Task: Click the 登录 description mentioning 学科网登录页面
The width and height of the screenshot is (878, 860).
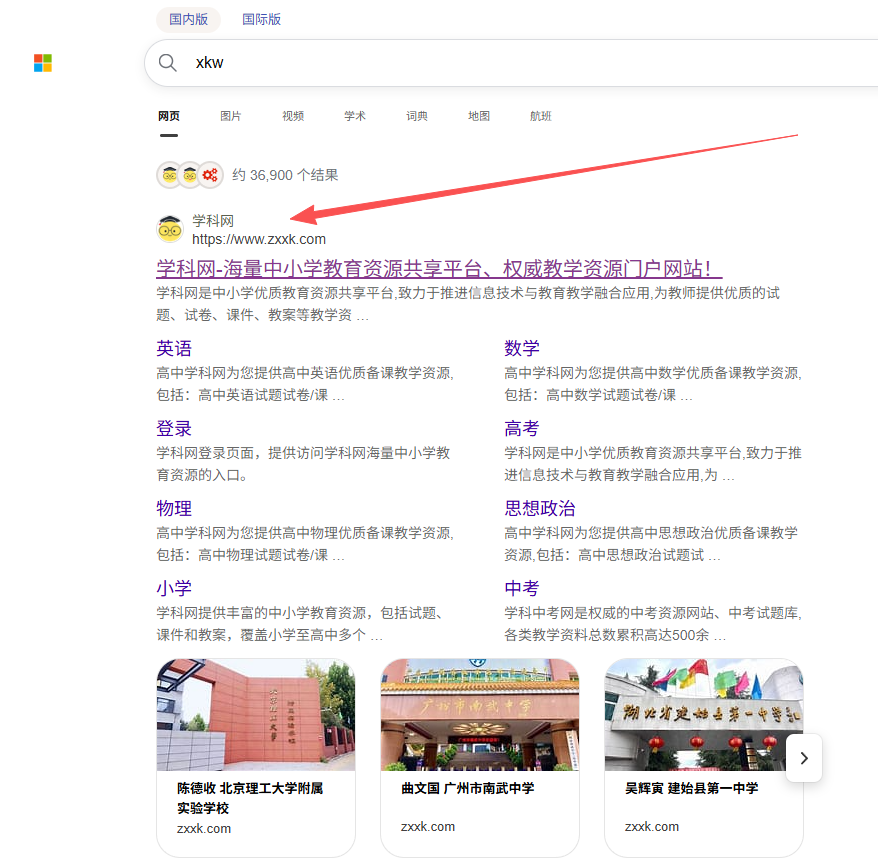Action: coord(303,464)
